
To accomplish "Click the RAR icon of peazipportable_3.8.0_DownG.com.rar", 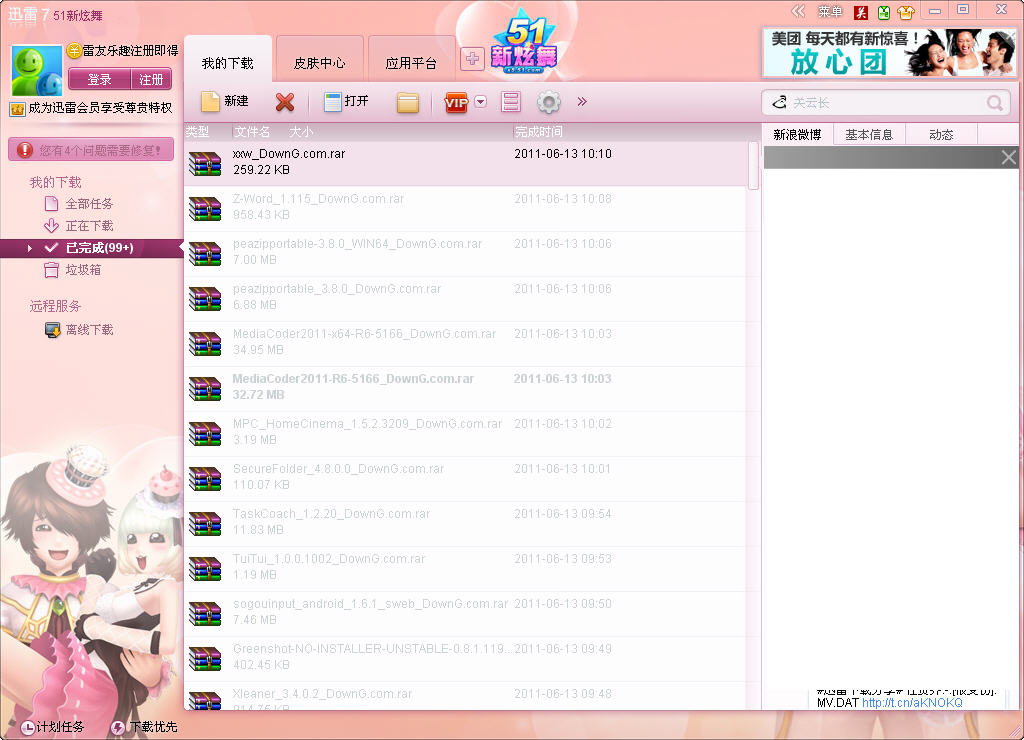I will click(205, 299).
